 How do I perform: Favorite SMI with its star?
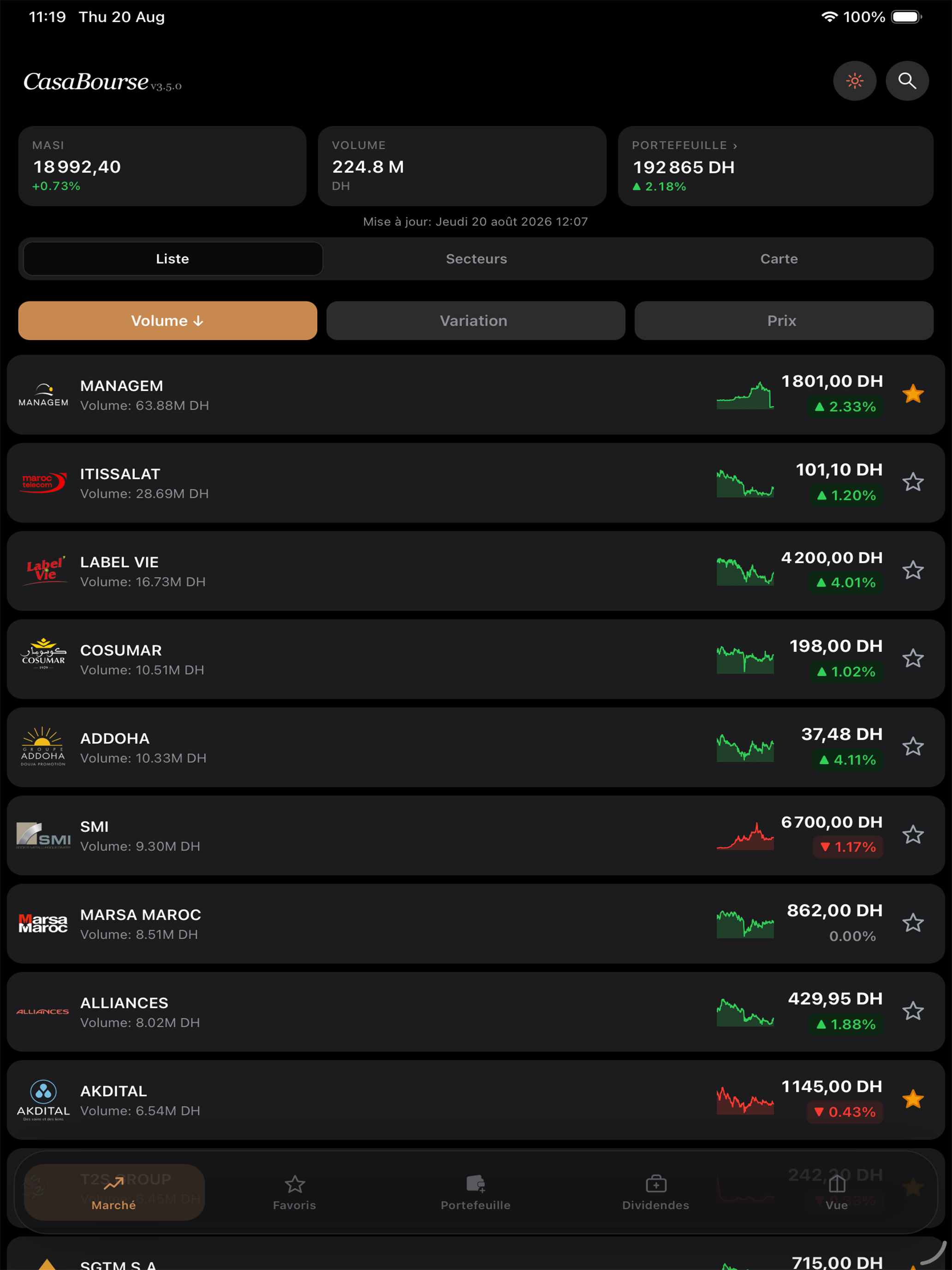(x=912, y=835)
